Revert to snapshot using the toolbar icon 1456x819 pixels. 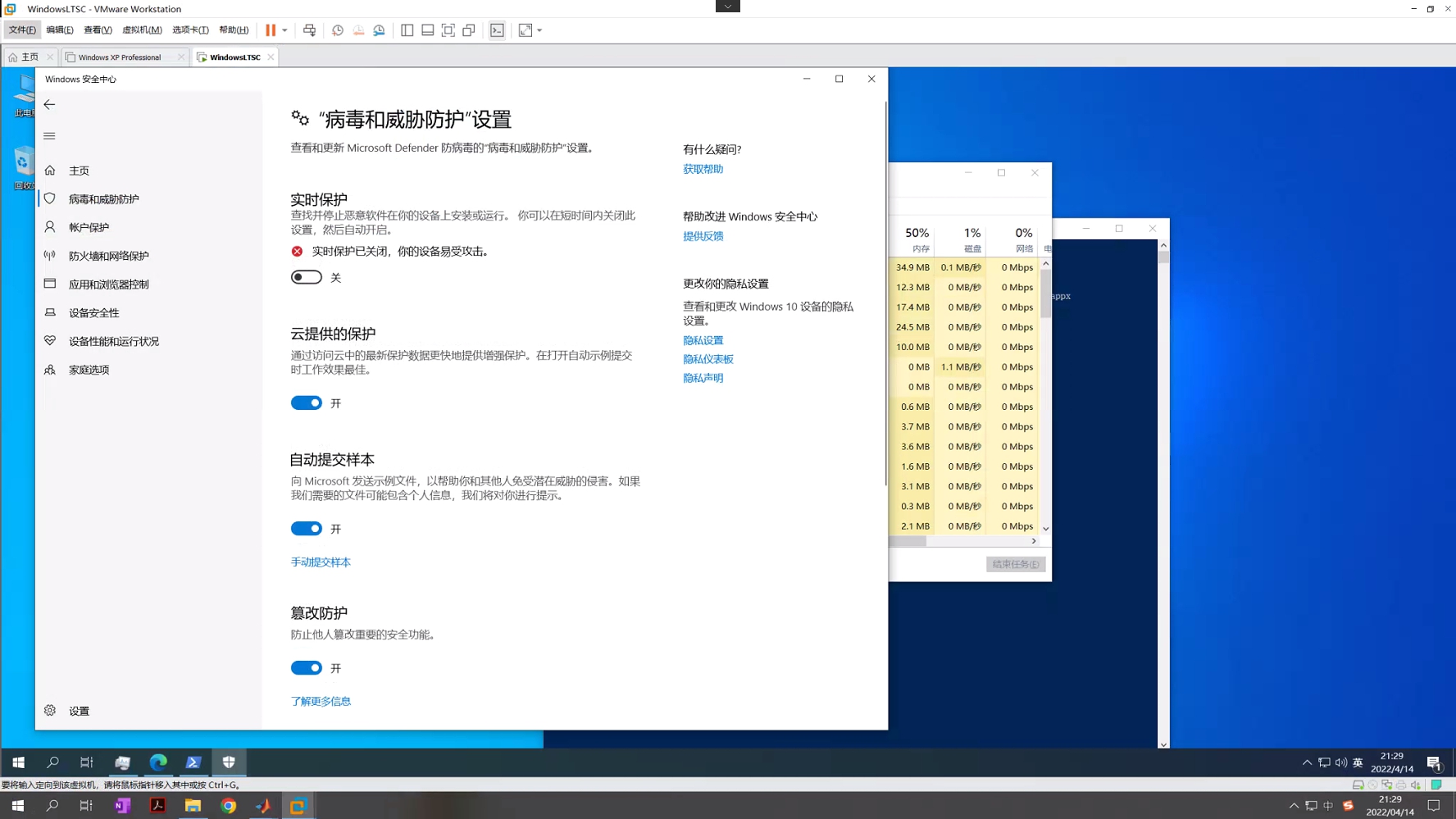(358, 30)
